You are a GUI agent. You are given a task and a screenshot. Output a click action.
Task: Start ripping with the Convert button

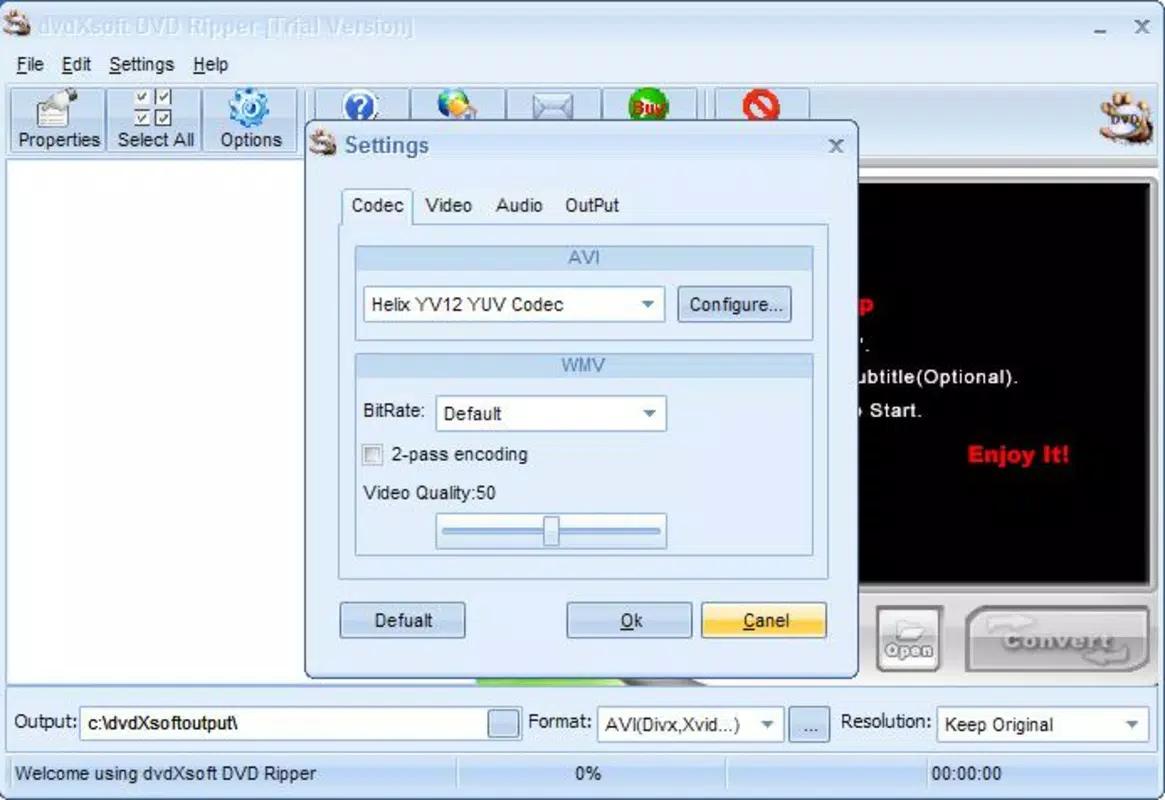coord(1057,639)
